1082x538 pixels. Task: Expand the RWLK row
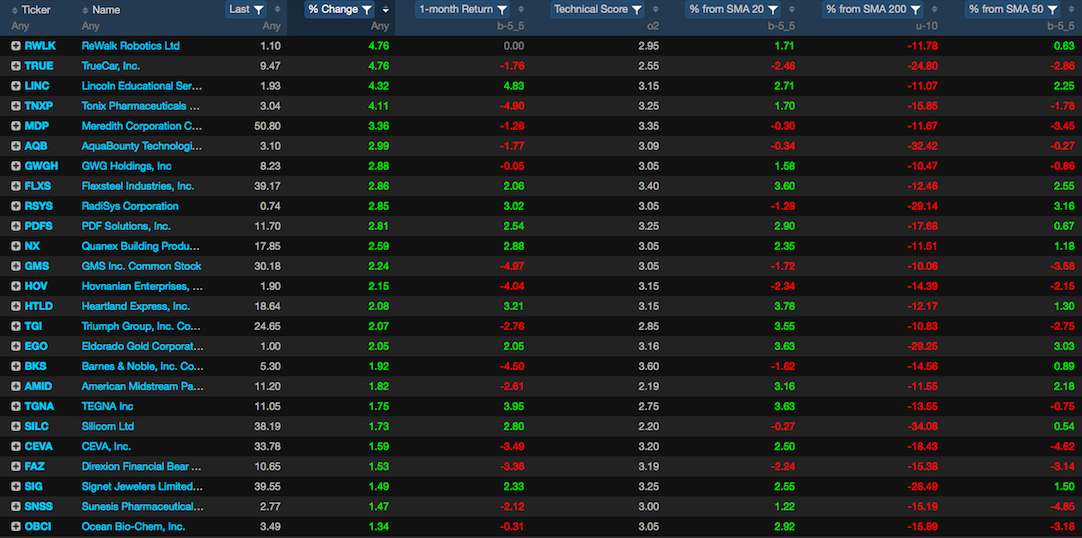tap(16, 46)
